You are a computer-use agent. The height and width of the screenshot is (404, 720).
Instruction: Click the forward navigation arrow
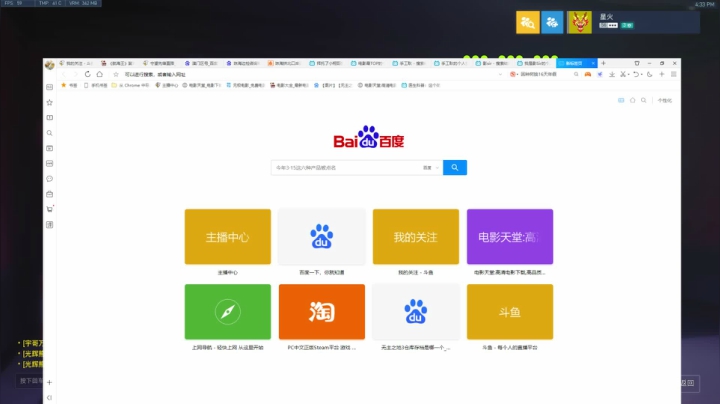76,74
